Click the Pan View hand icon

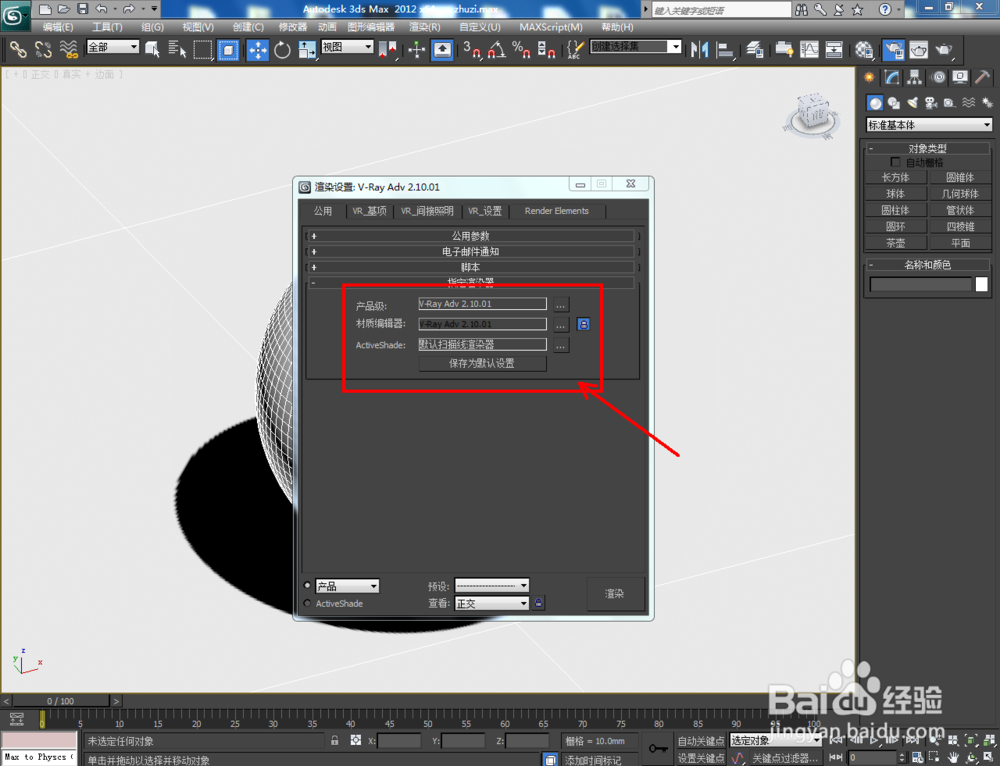pyautogui.click(x=953, y=758)
